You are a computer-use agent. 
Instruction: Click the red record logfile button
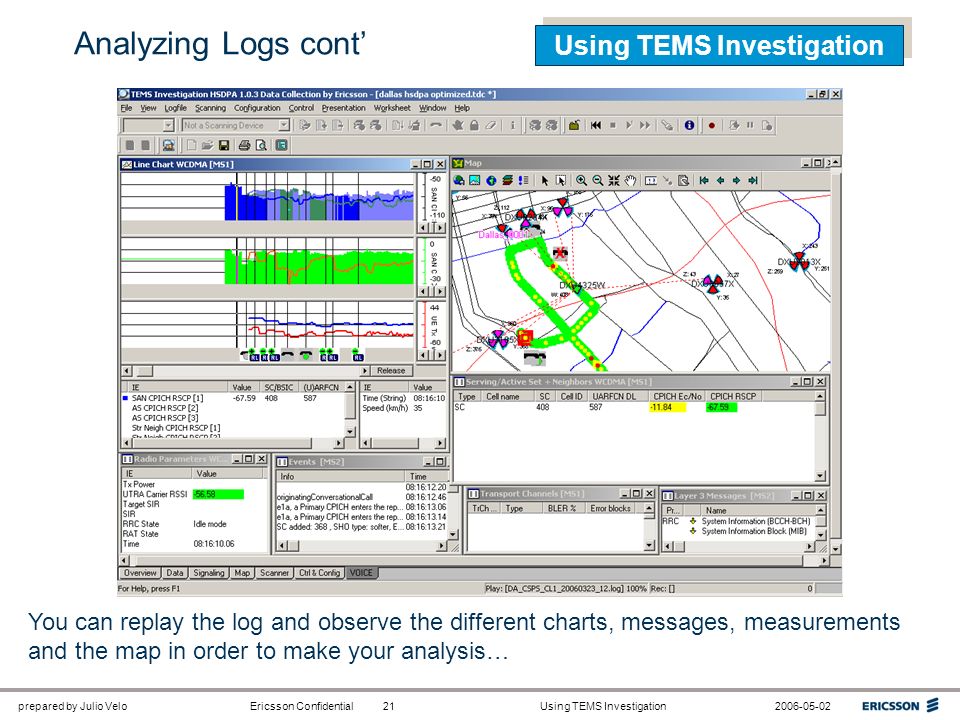pos(711,126)
